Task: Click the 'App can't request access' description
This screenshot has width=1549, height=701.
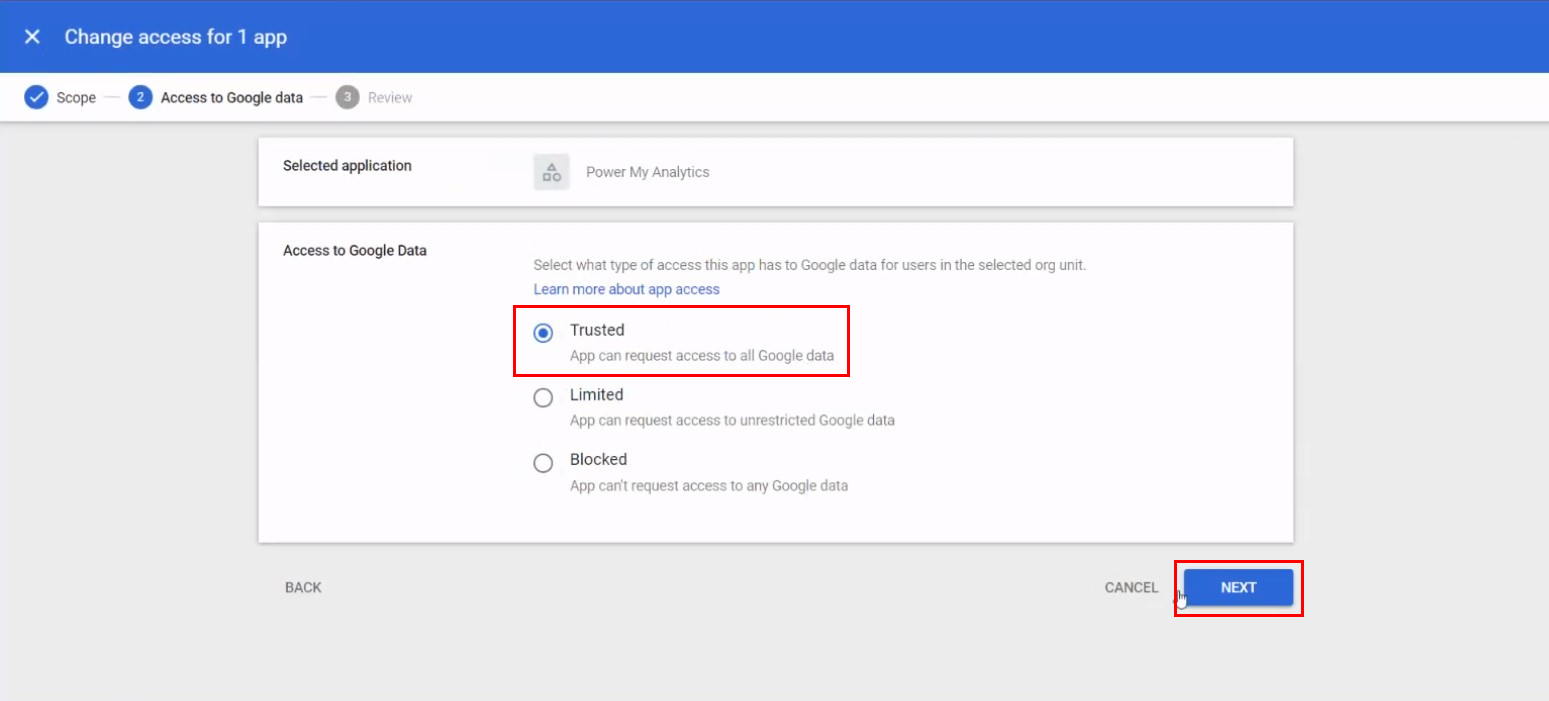Action: (708, 486)
